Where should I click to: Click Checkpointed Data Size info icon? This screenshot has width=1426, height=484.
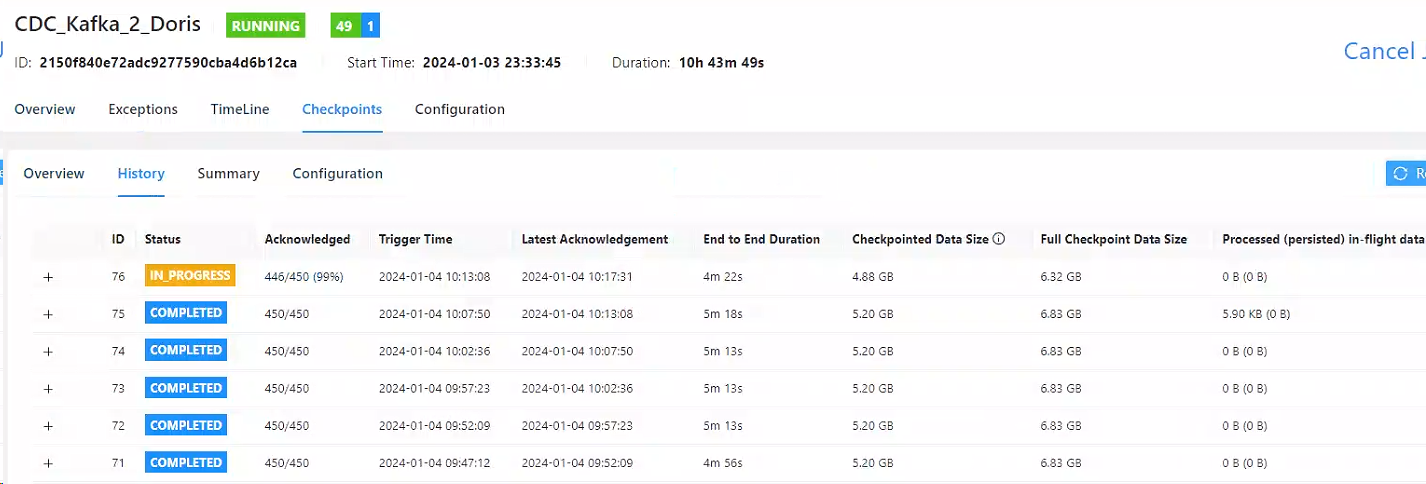[x=999, y=240]
